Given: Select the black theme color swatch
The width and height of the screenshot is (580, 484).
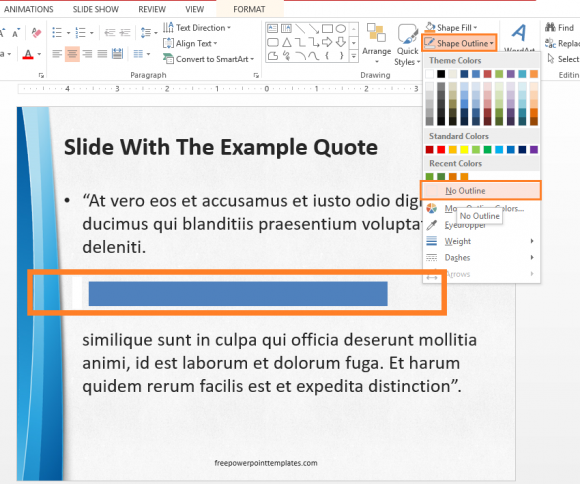Looking at the screenshot, I should tap(441, 74).
